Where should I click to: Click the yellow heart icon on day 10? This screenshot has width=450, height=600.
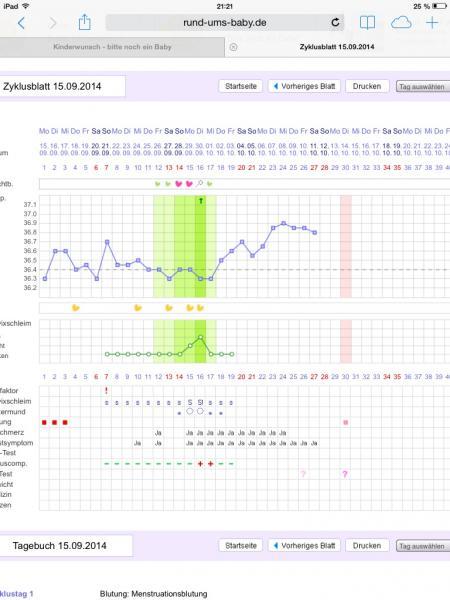(138, 307)
